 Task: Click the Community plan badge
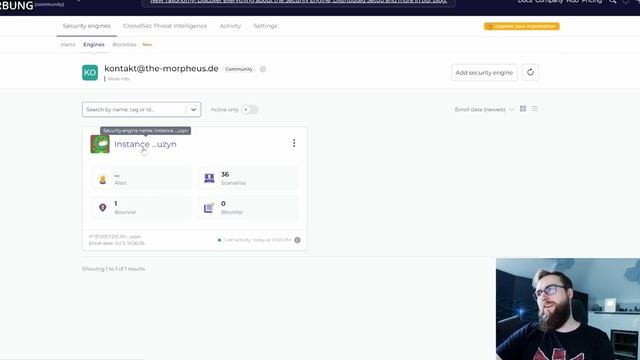coord(239,69)
